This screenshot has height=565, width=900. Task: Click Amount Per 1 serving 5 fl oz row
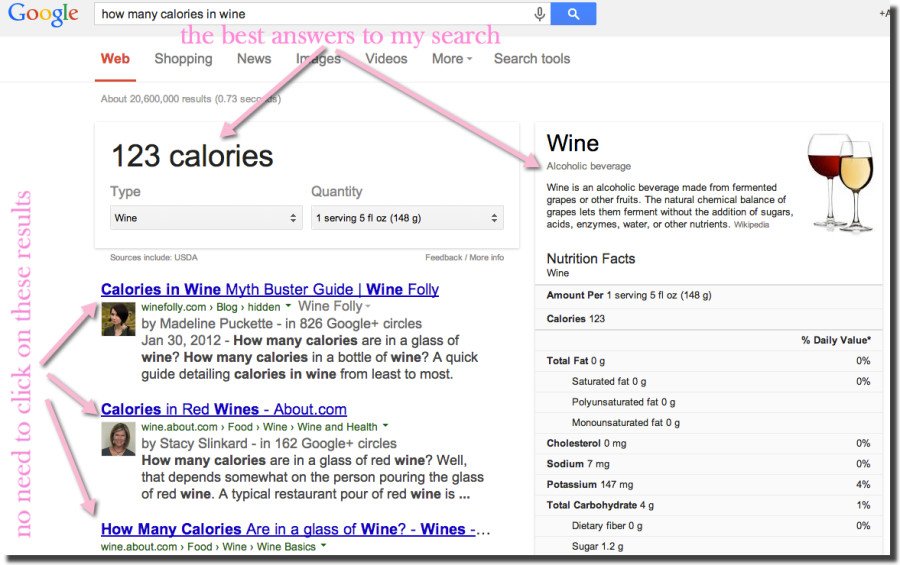pyautogui.click(x=708, y=295)
